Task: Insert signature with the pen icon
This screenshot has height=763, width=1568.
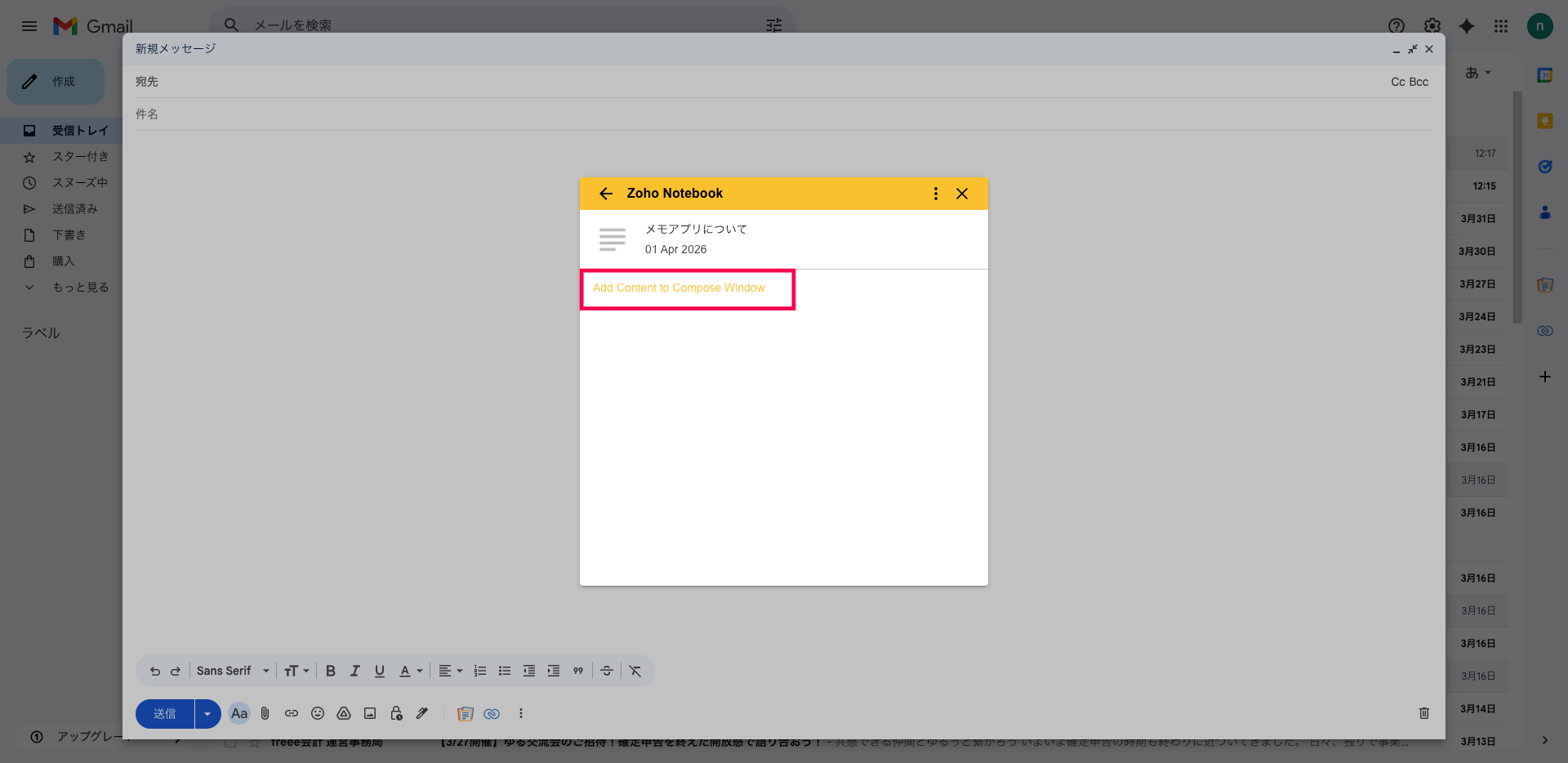Action: coord(422,713)
